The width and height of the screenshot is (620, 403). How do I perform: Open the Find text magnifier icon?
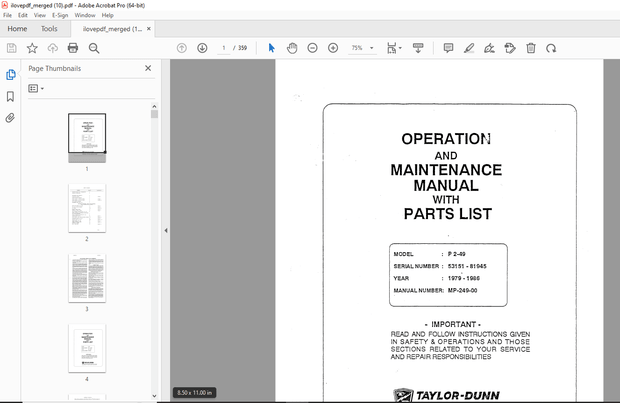94,48
